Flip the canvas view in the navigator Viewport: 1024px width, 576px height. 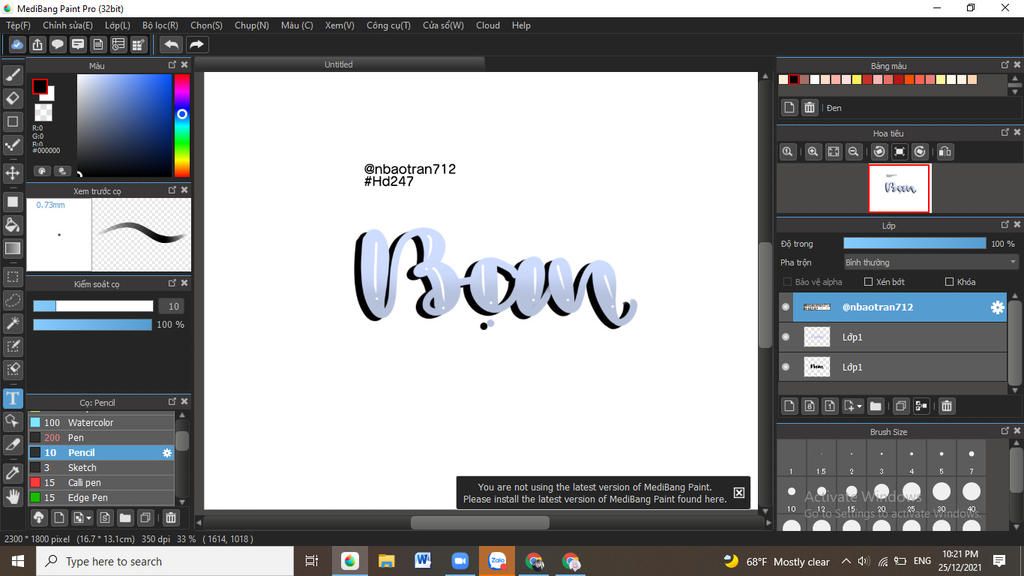(x=944, y=152)
